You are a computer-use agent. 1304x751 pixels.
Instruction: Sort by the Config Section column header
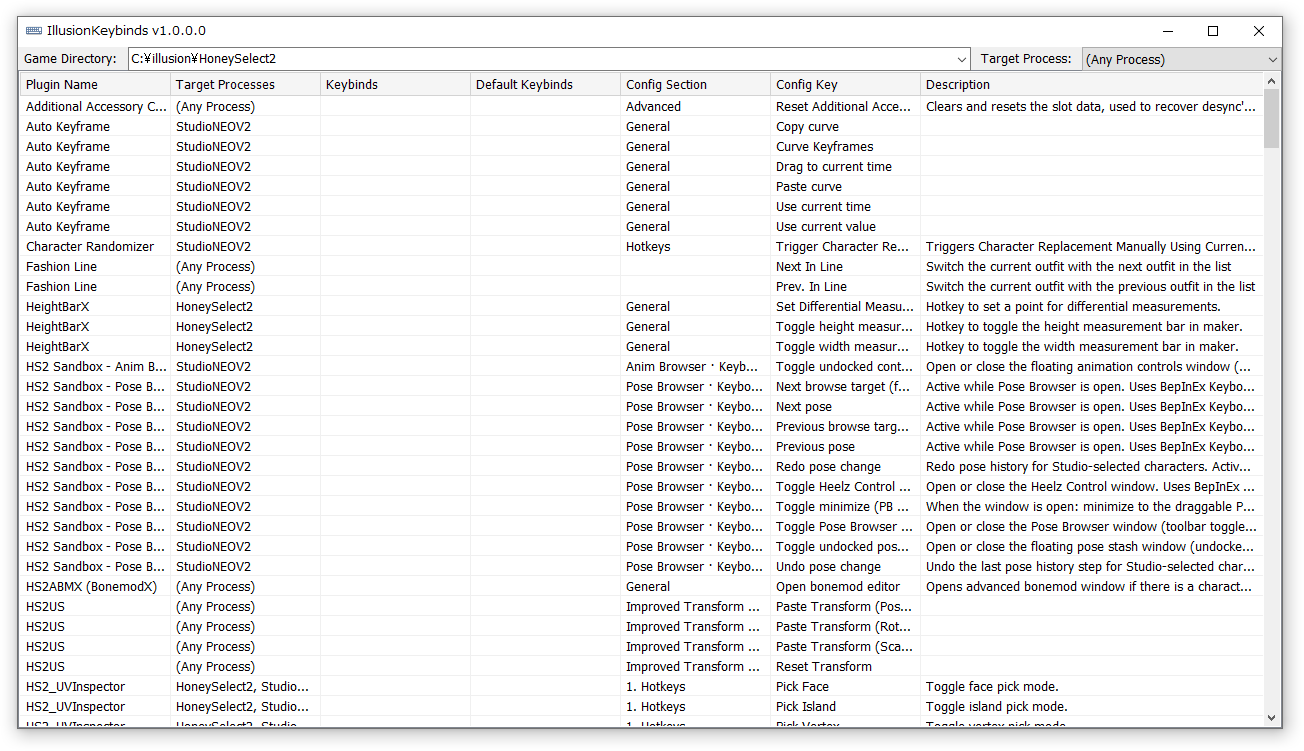click(696, 85)
